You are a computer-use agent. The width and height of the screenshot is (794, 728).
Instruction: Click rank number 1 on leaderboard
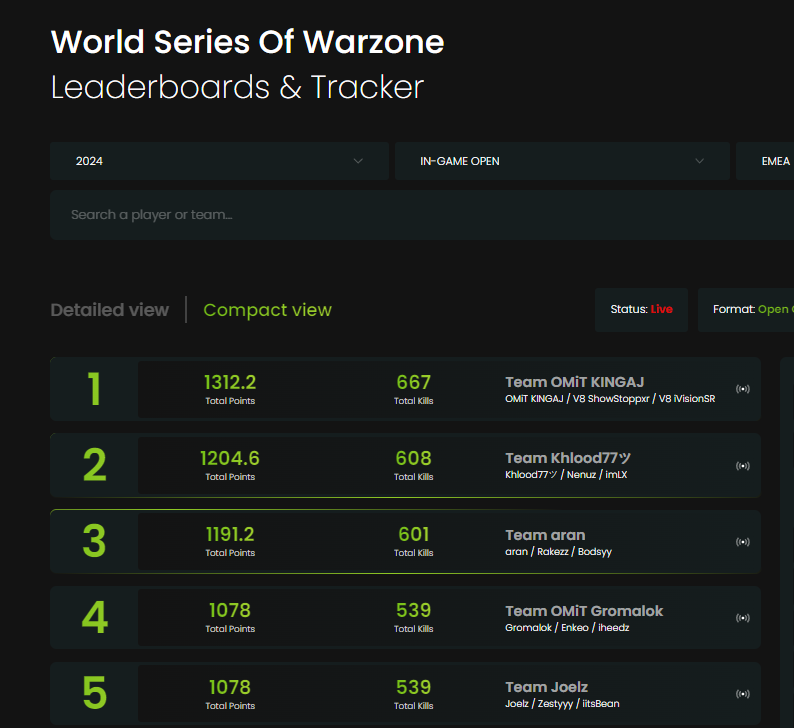point(94,389)
